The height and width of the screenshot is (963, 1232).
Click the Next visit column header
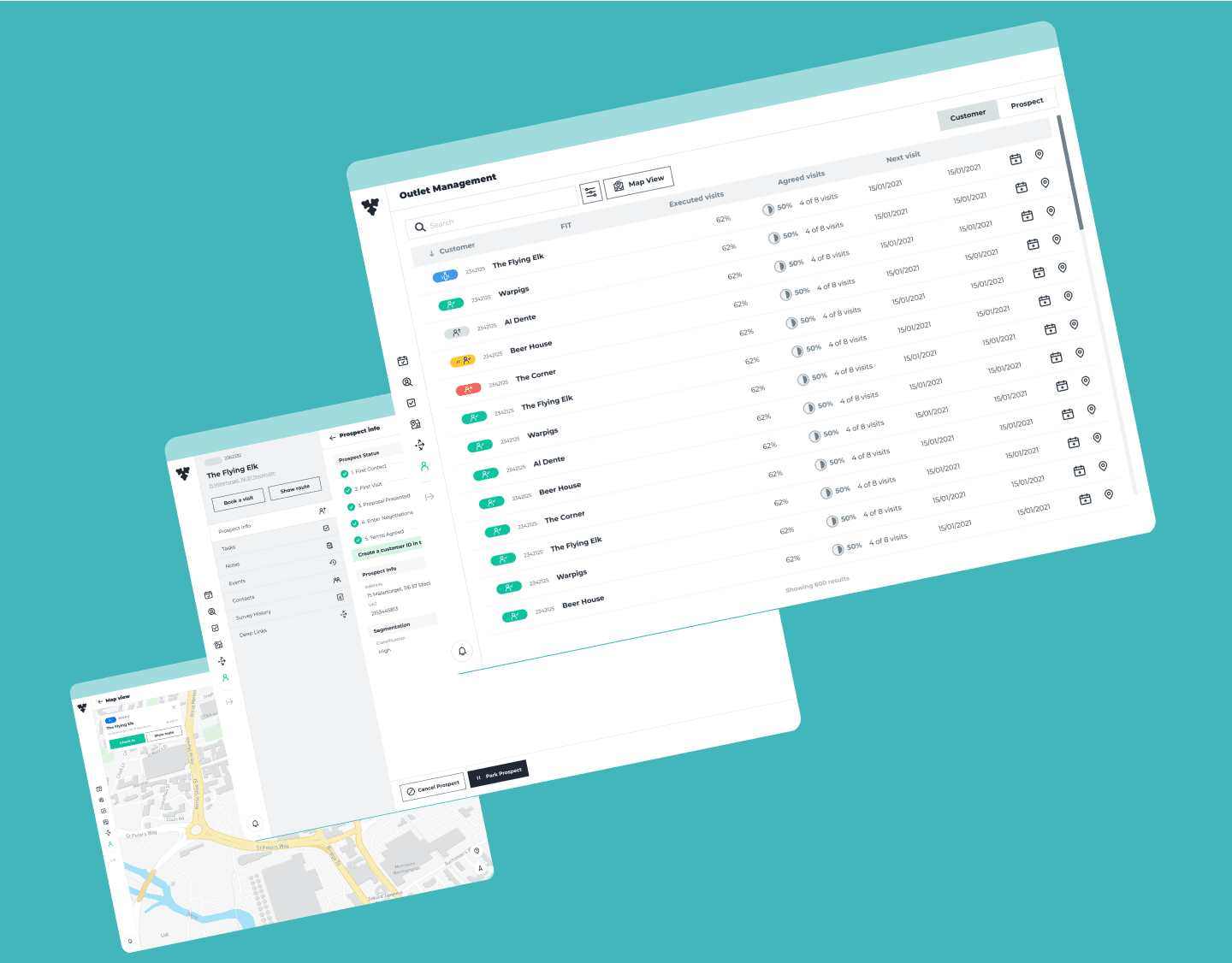coord(903,157)
